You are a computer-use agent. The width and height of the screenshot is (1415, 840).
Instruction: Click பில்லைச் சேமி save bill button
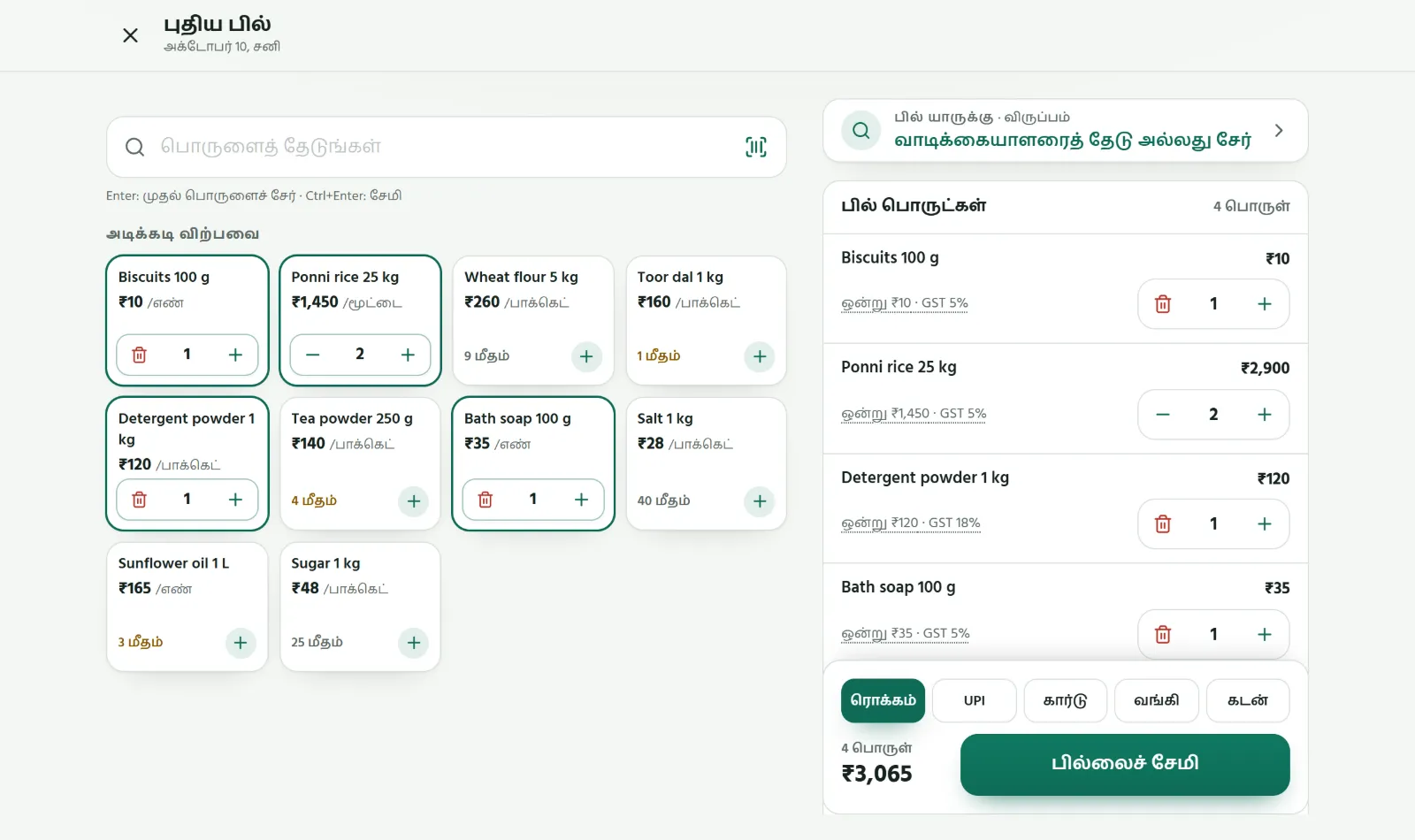1125,764
